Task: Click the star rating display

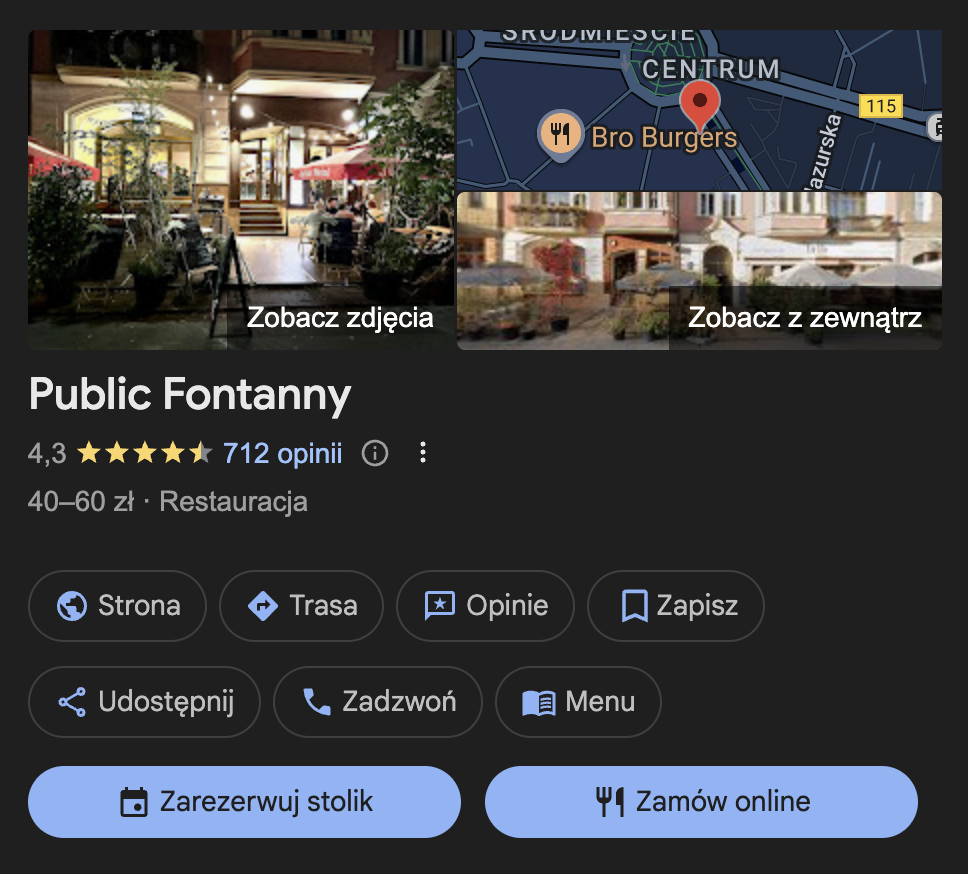Action: click(144, 453)
